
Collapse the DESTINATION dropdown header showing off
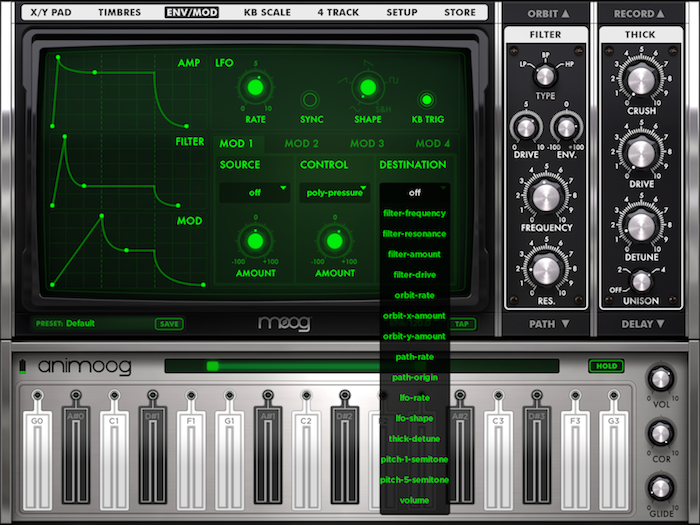(415, 192)
